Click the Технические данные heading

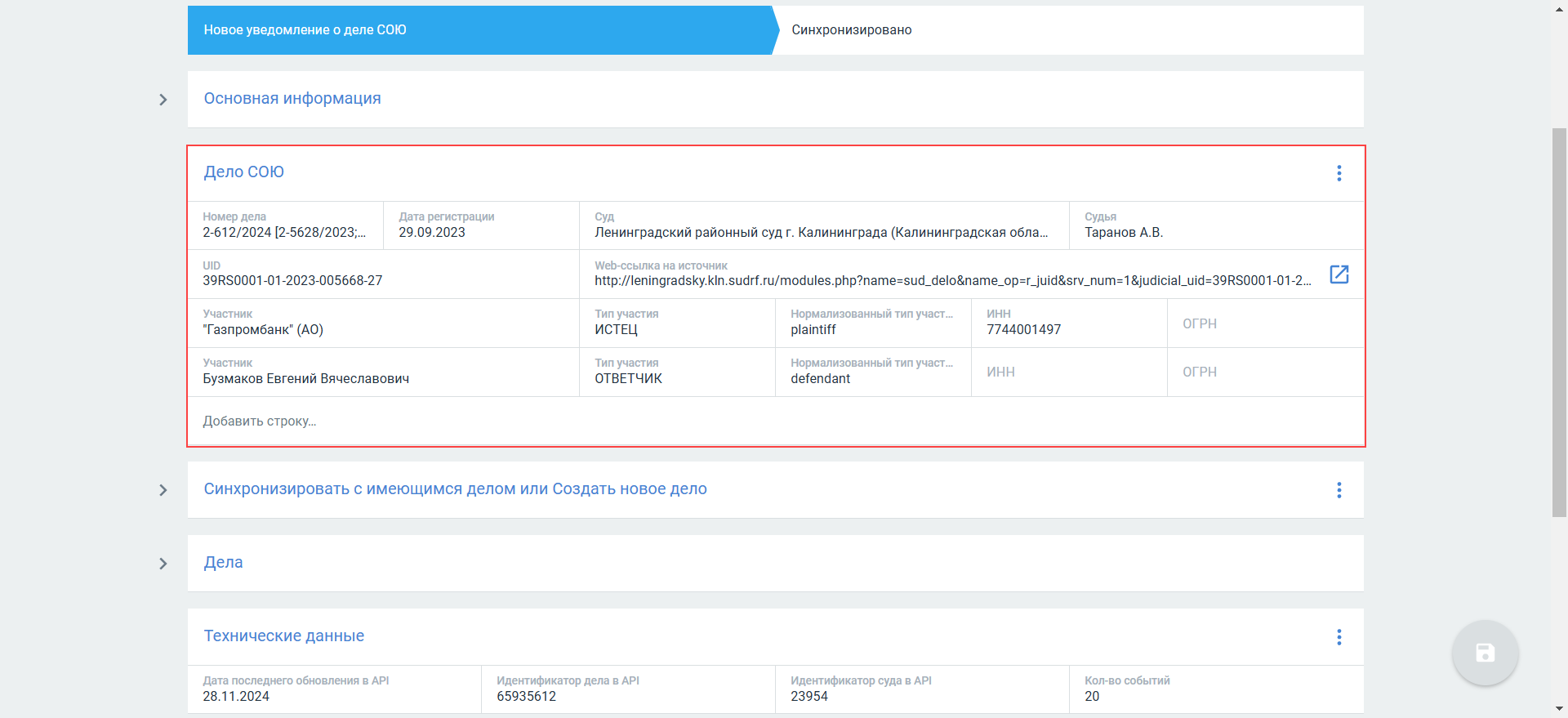point(284,636)
